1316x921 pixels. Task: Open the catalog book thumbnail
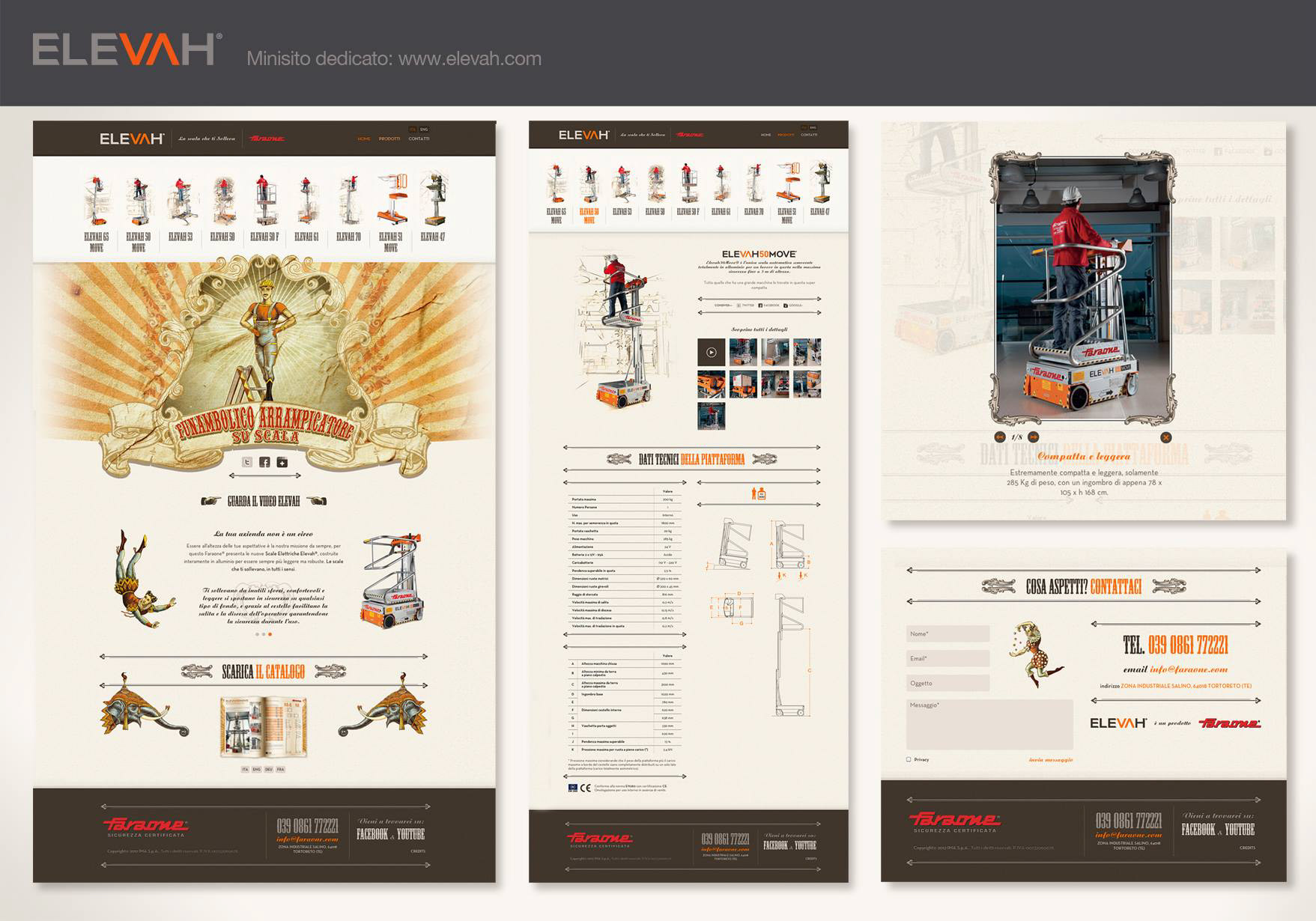tap(264, 726)
